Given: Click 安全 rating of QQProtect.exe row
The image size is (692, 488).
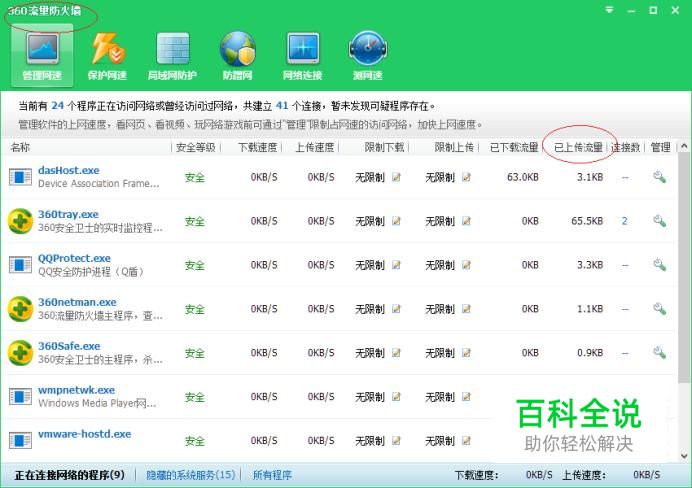Looking at the screenshot, I should click(195, 265).
